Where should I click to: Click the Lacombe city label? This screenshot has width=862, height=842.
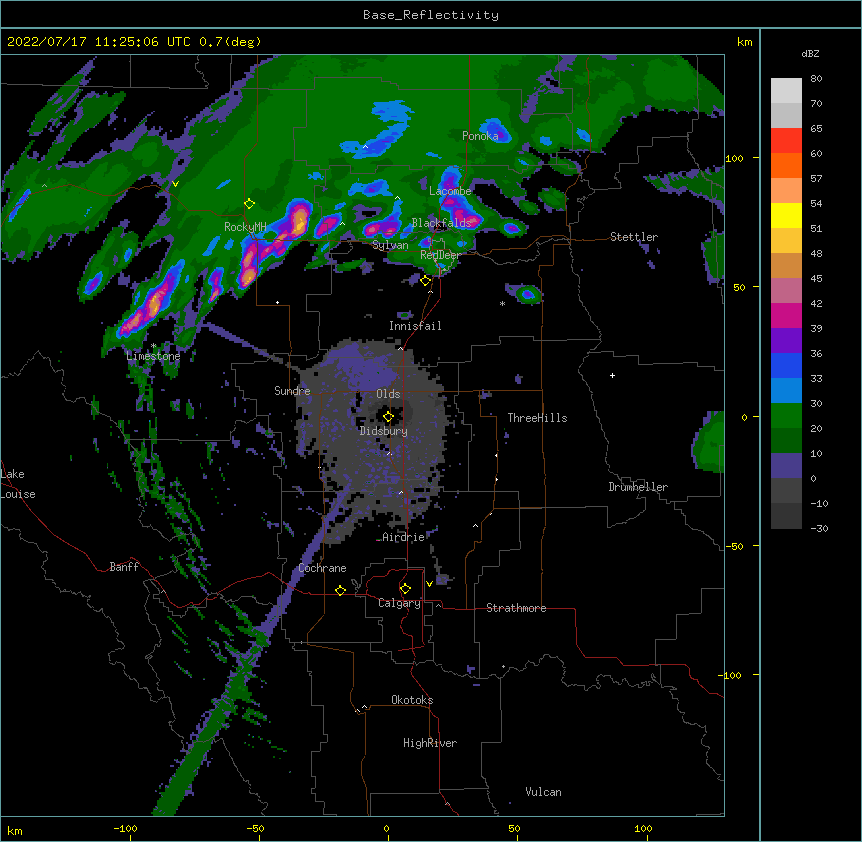pyautogui.click(x=450, y=191)
